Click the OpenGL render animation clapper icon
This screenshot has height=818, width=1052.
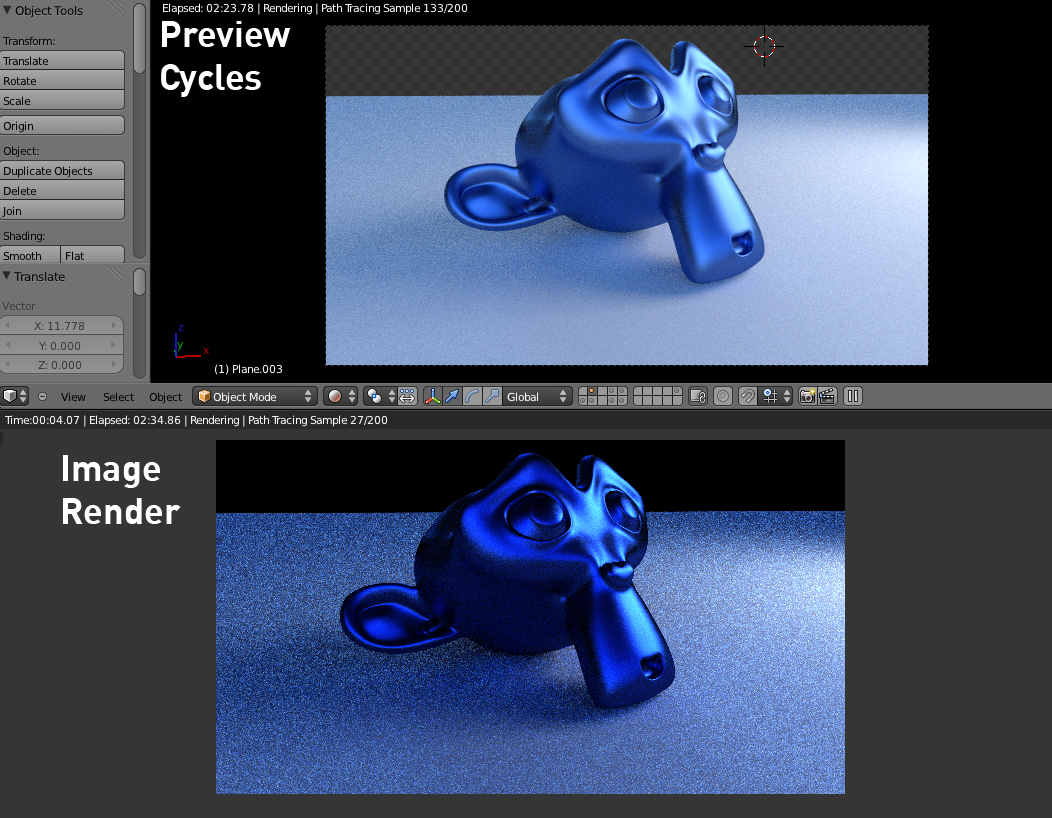tap(827, 397)
